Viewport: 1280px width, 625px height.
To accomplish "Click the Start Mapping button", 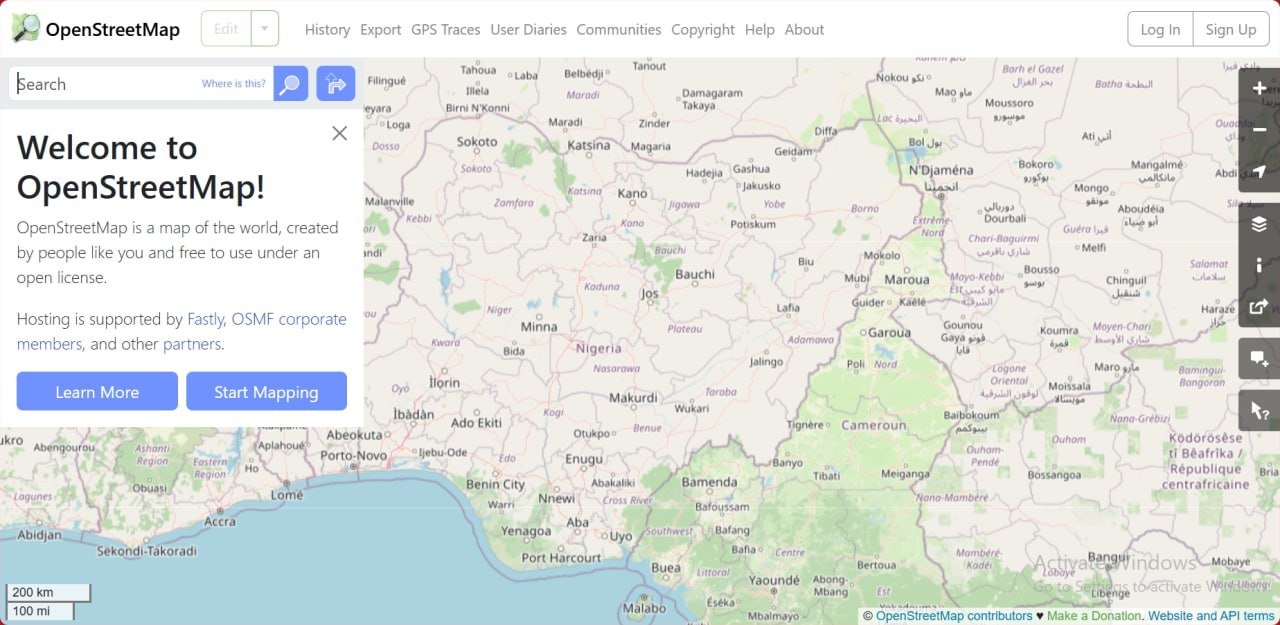I will 266,391.
